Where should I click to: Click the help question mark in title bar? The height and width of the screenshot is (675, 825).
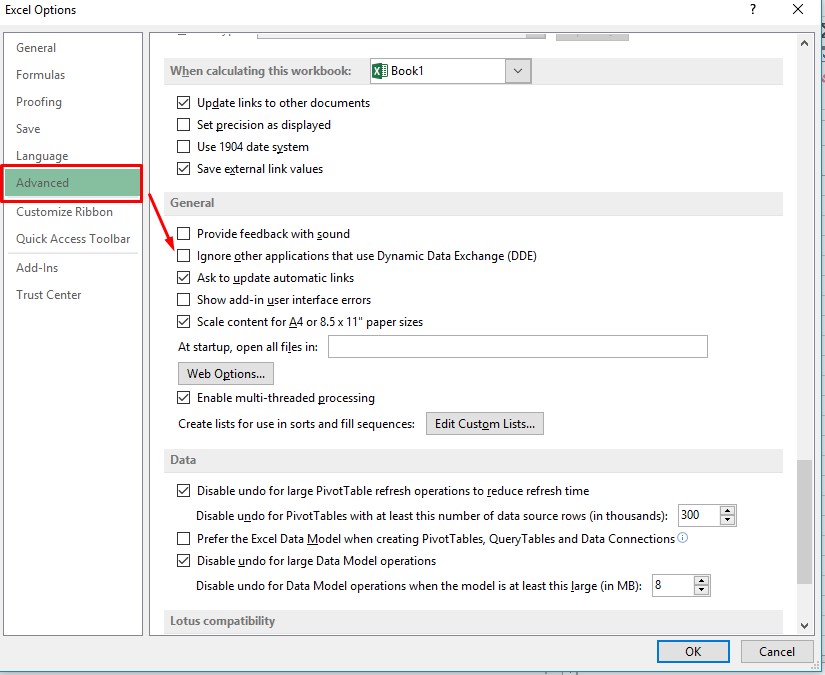click(753, 9)
